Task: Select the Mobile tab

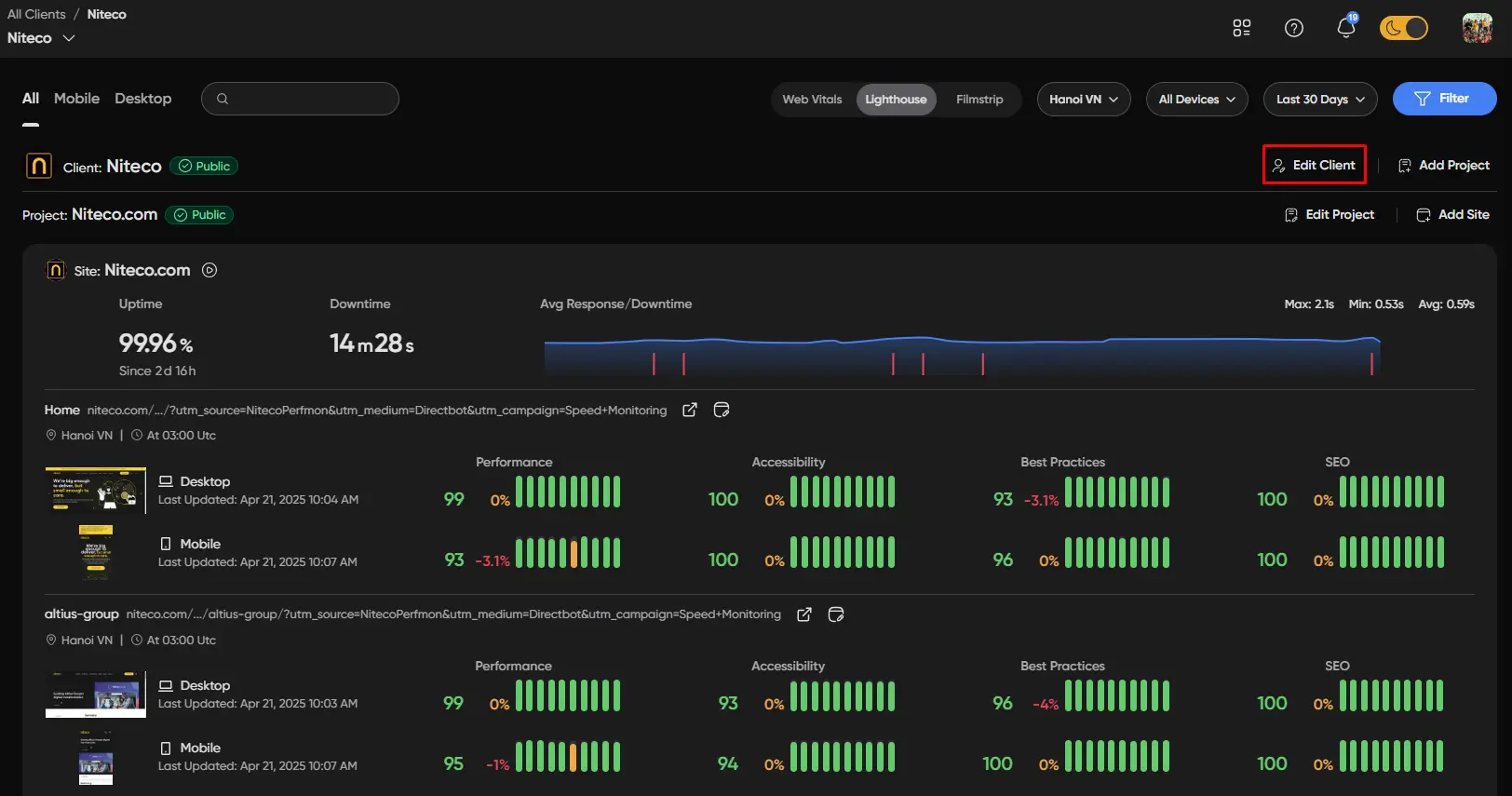Action: click(x=76, y=99)
